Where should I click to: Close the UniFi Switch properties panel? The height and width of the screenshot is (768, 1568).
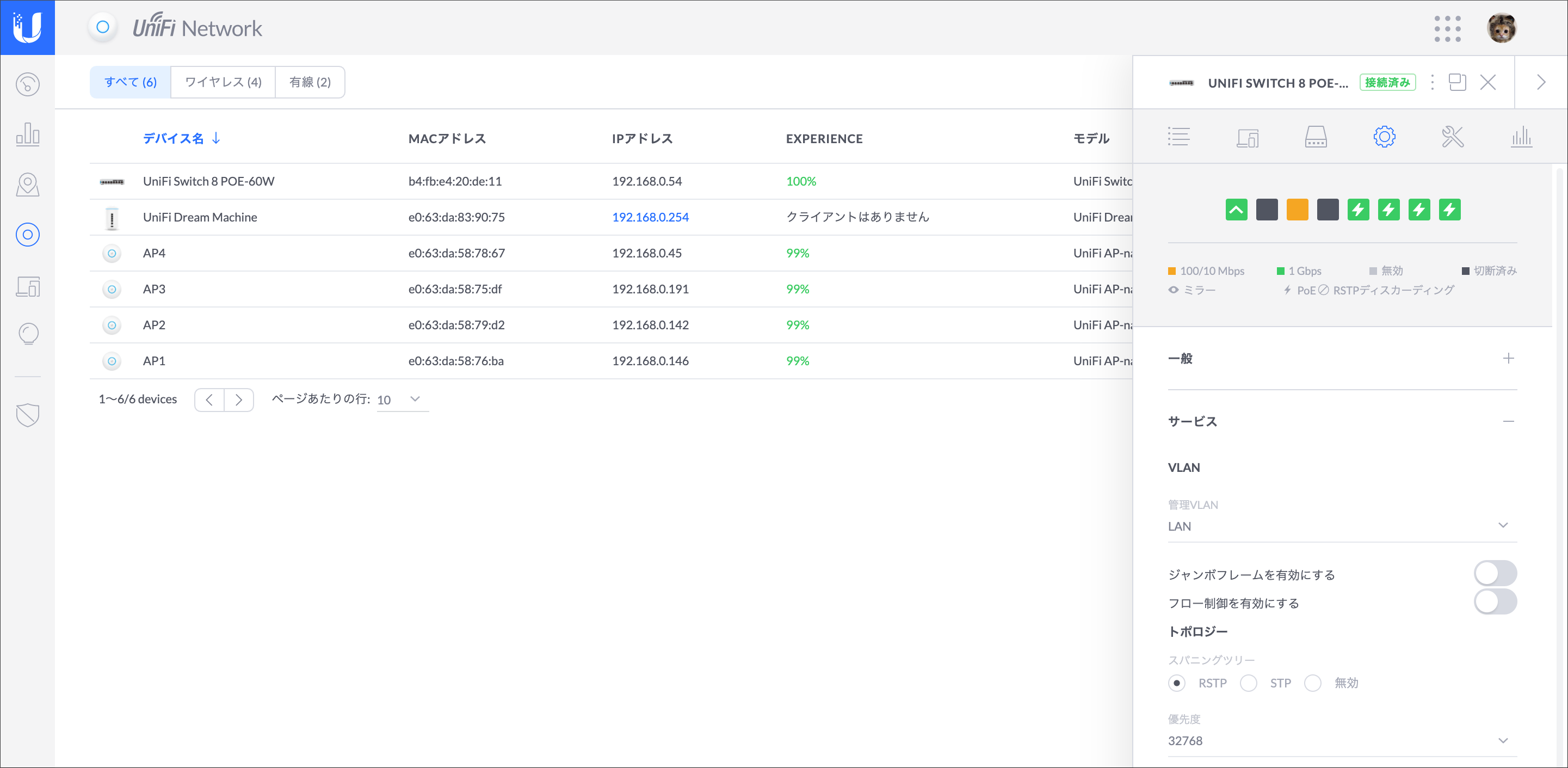click(x=1488, y=82)
